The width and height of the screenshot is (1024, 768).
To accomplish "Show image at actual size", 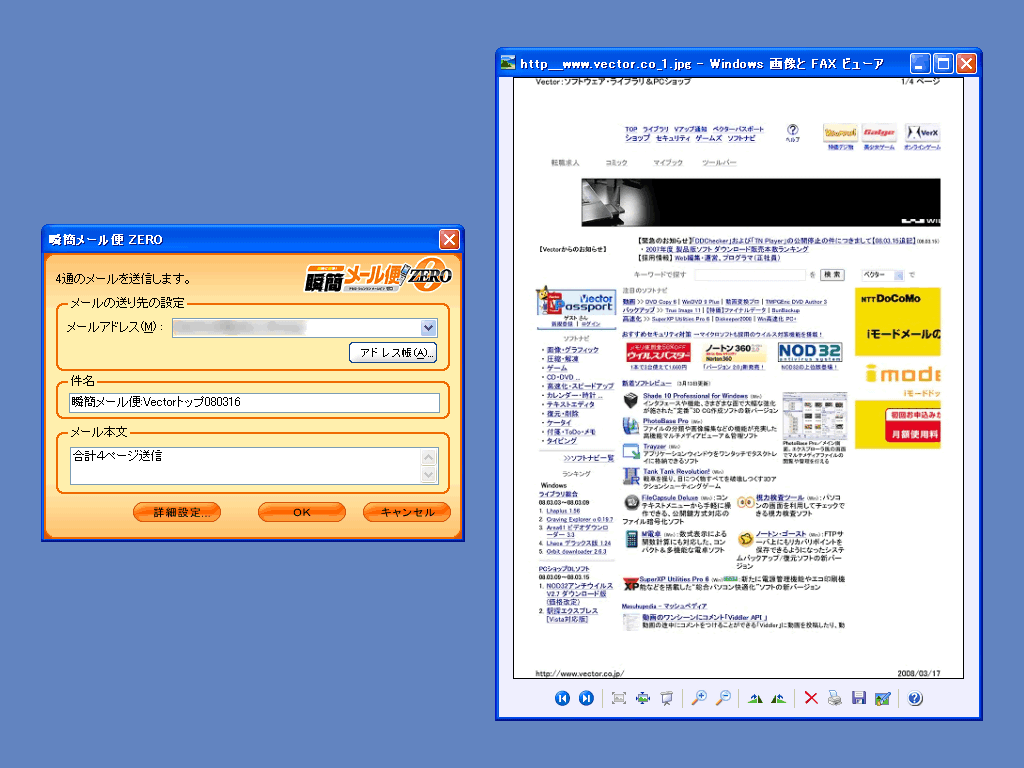I will (643, 698).
